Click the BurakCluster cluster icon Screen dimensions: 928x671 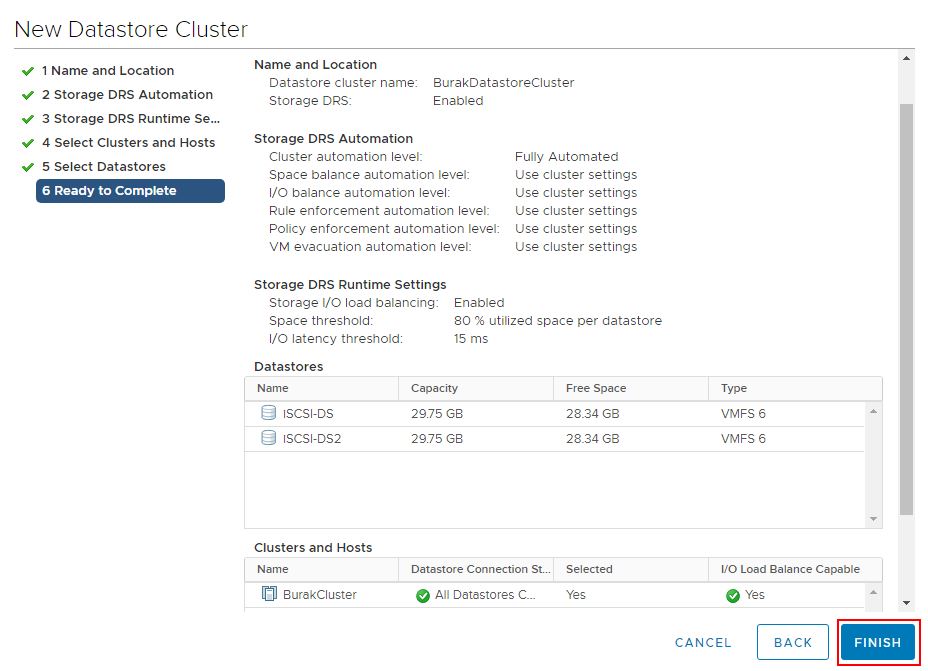tap(269, 593)
